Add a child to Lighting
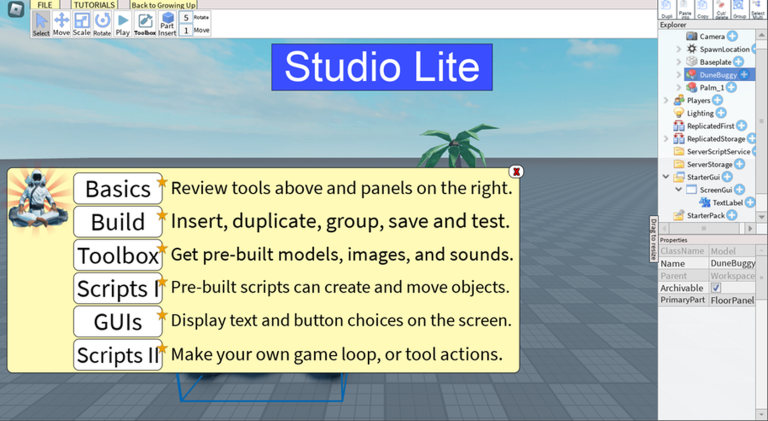This screenshot has width=768, height=421. coord(721,113)
